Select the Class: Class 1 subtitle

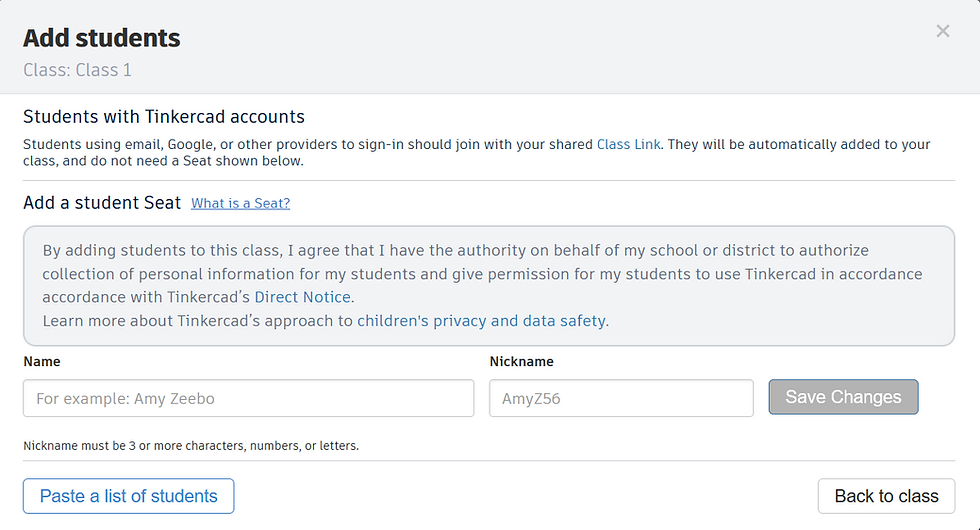tap(78, 70)
